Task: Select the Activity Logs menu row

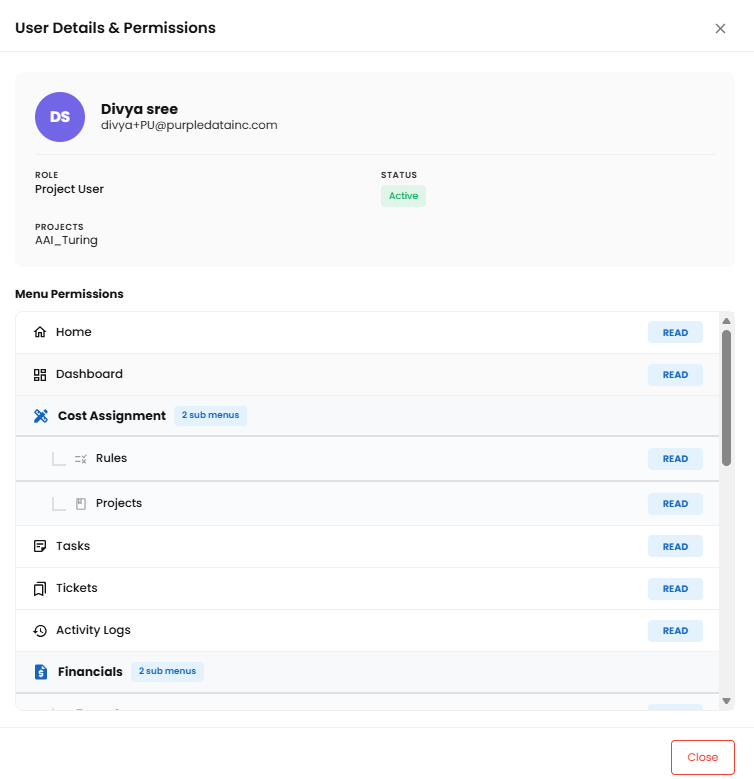Action: pyautogui.click(x=368, y=631)
